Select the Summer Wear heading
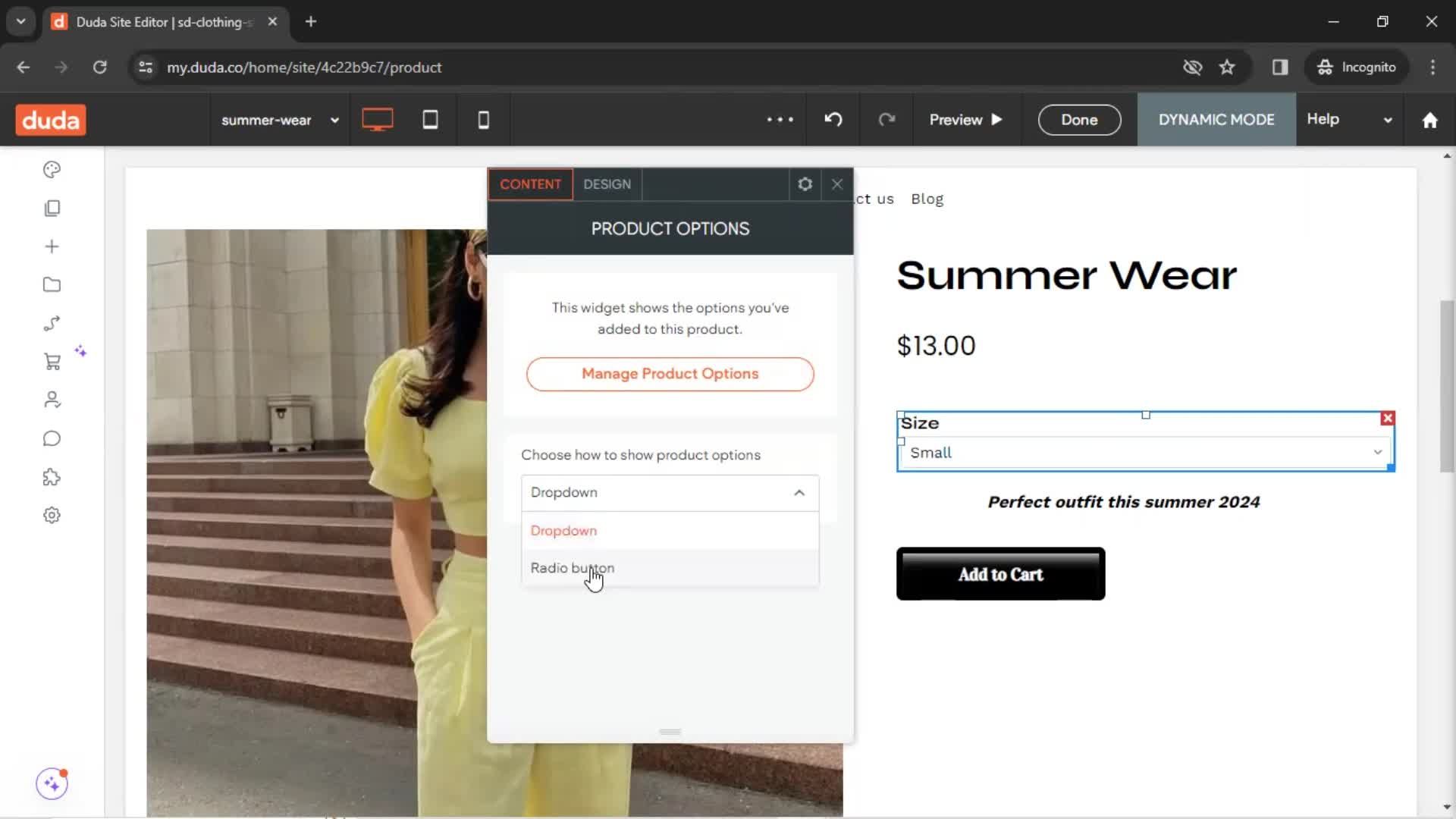The height and width of the screenshot is (819, 1456). pos(1066,275)
